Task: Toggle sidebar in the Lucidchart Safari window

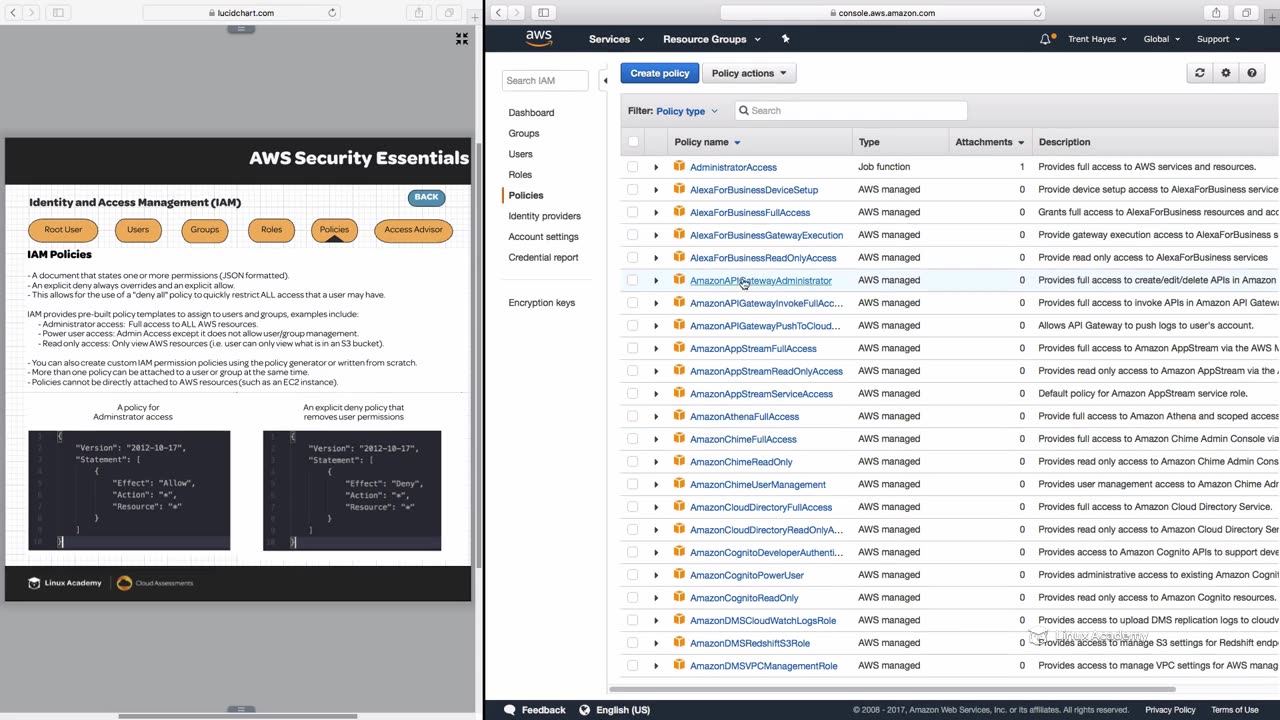Action: click(x=58, y=13)
